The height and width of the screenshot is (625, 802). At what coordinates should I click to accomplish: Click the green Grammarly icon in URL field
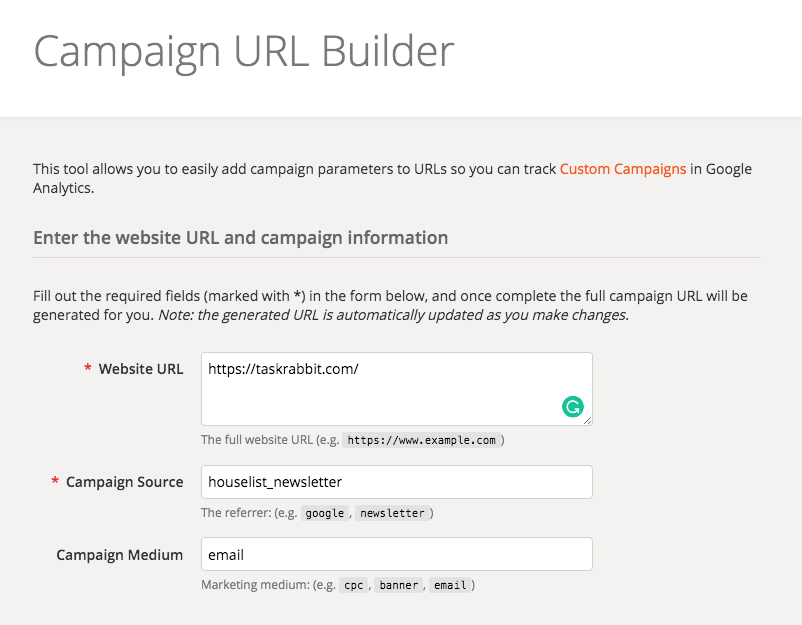pos(573,407)
